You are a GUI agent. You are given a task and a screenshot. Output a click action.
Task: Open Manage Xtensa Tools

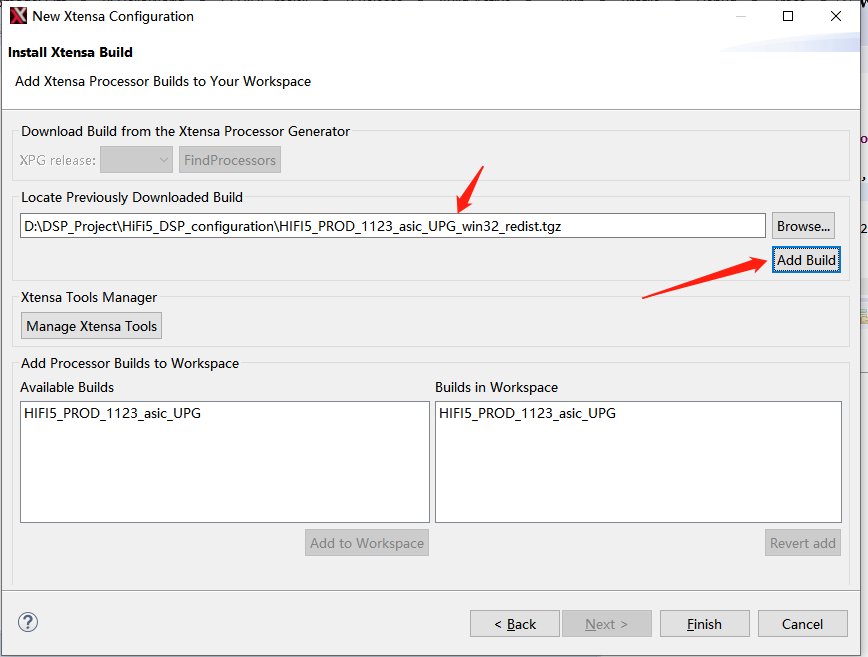(x=91, y=326)
